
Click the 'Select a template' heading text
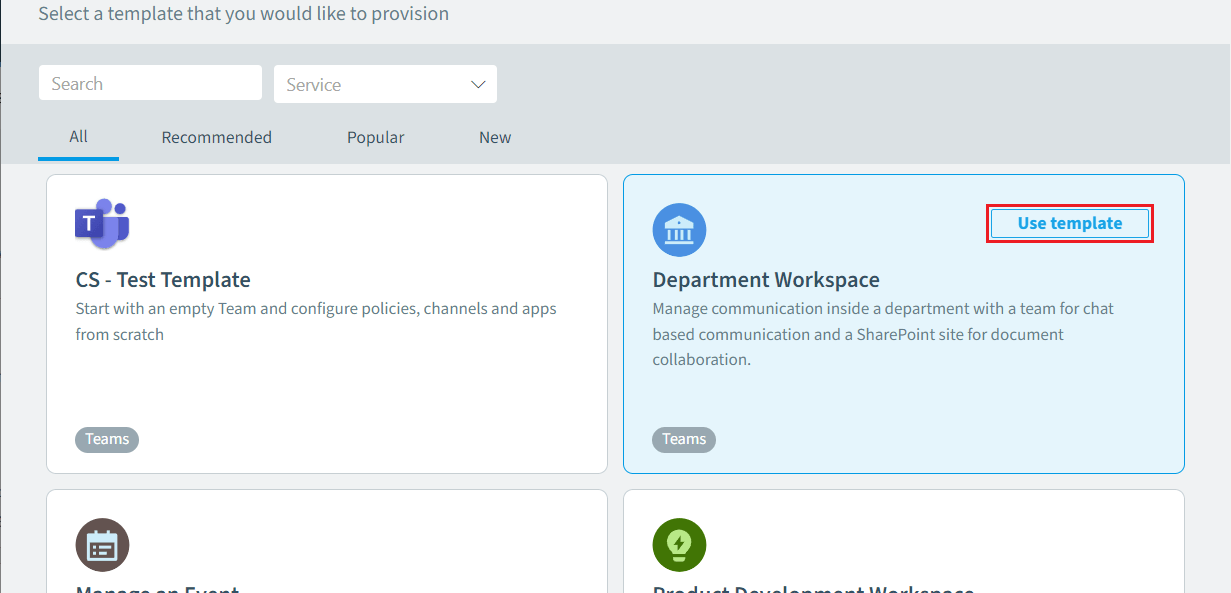point(243,13)
